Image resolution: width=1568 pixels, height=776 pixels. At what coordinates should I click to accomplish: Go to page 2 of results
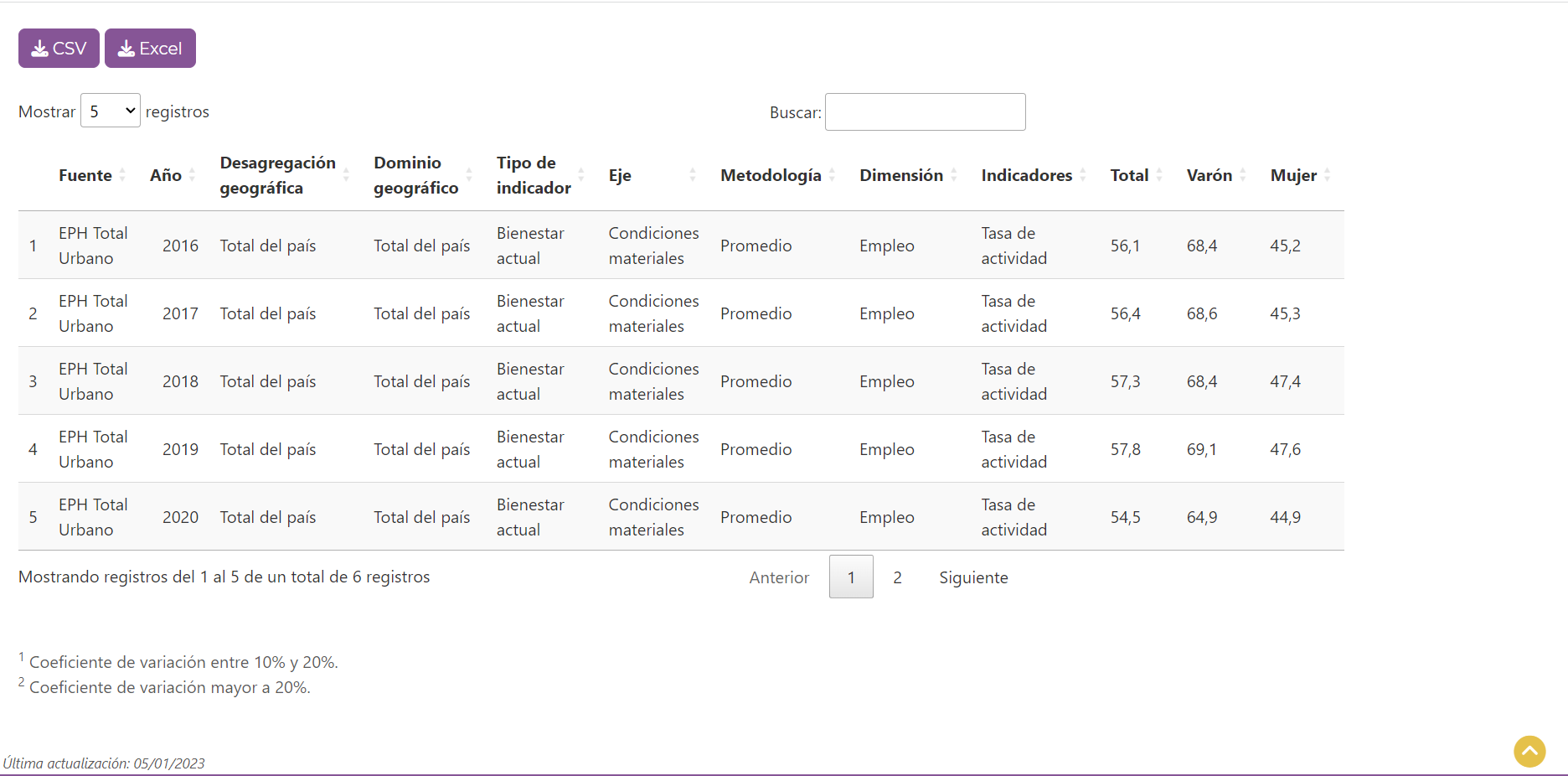(897, 577)
